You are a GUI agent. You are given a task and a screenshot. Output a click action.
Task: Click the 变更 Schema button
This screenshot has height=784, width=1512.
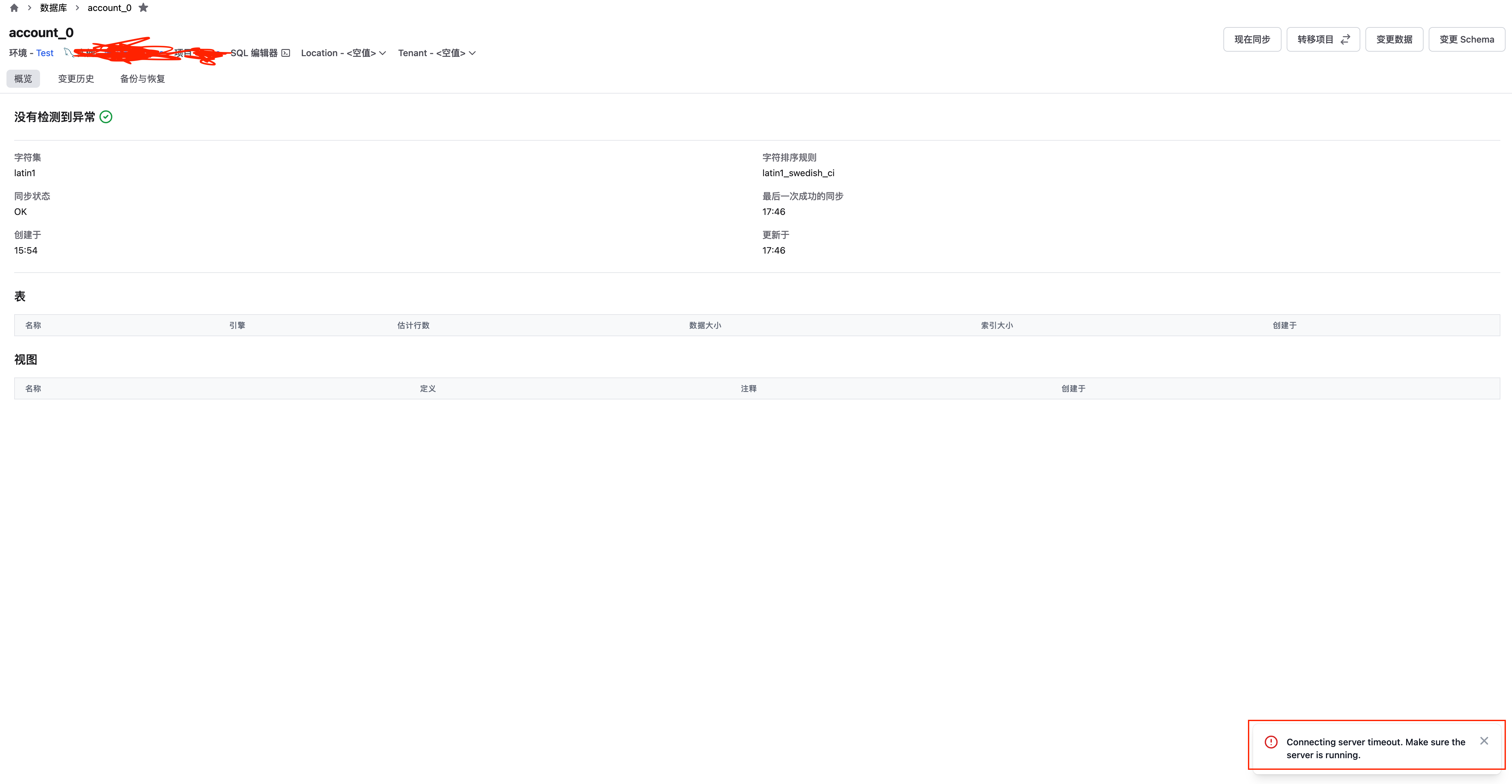[x=1467, y=39]
